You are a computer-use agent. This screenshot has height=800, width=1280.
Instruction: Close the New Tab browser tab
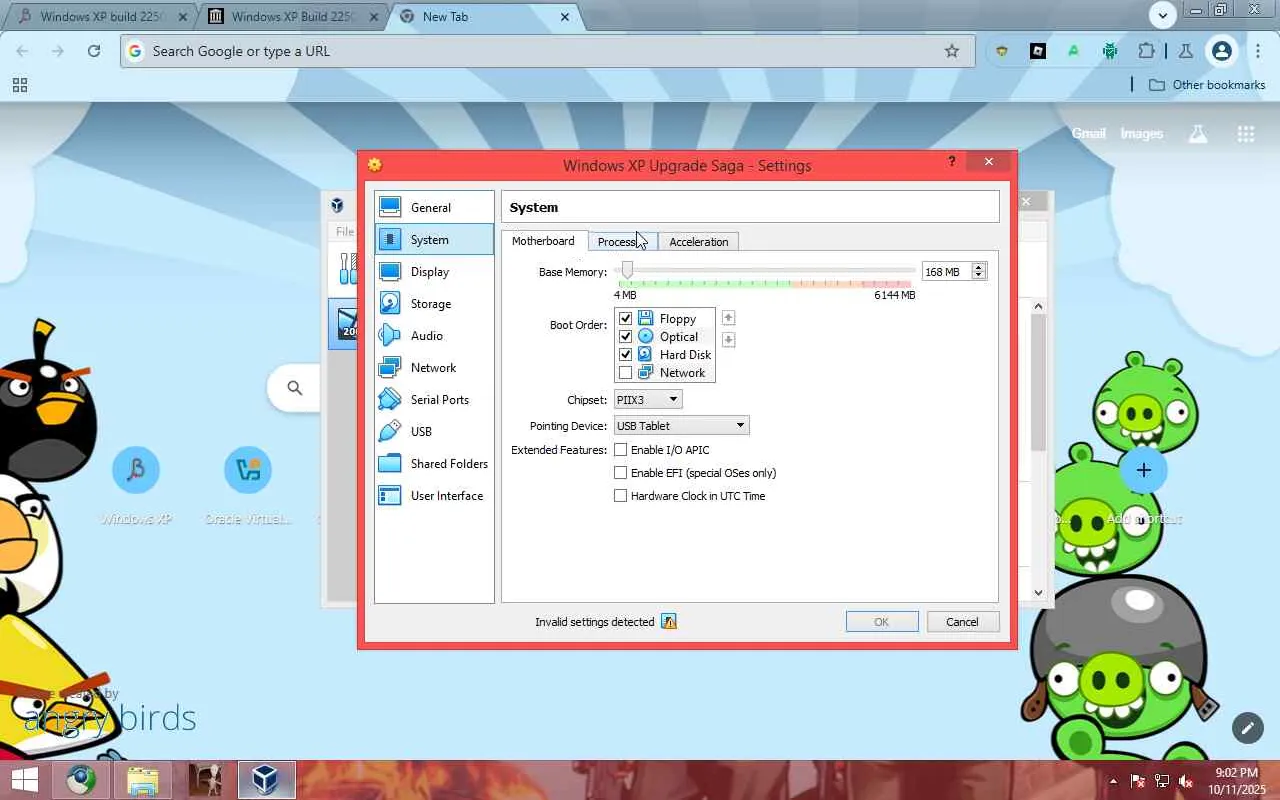[x=565, y=17]
